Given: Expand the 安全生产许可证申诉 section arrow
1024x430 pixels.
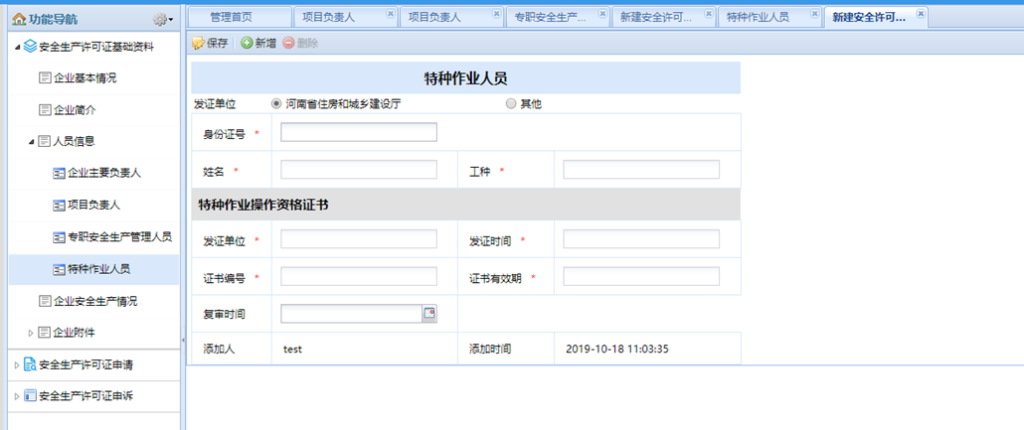Looking at the screenshot, I should 17,395.
